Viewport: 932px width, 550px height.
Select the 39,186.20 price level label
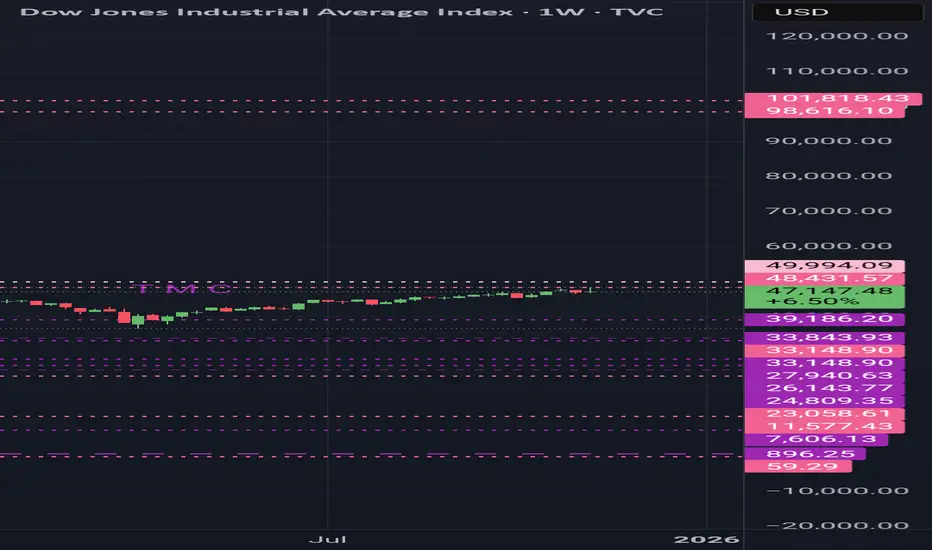click(x=824, y=319)
